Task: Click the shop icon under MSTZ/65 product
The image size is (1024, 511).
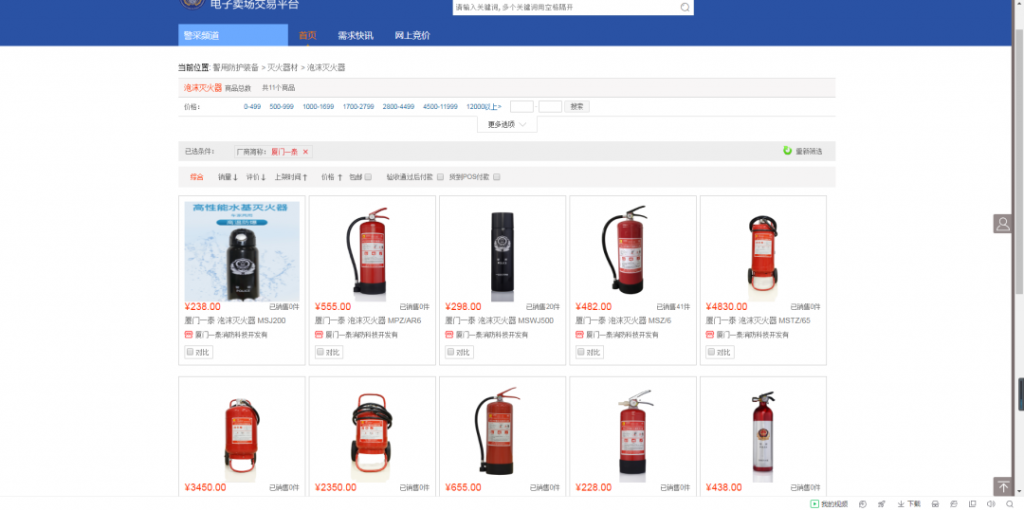Action: (x=710, y=335)
